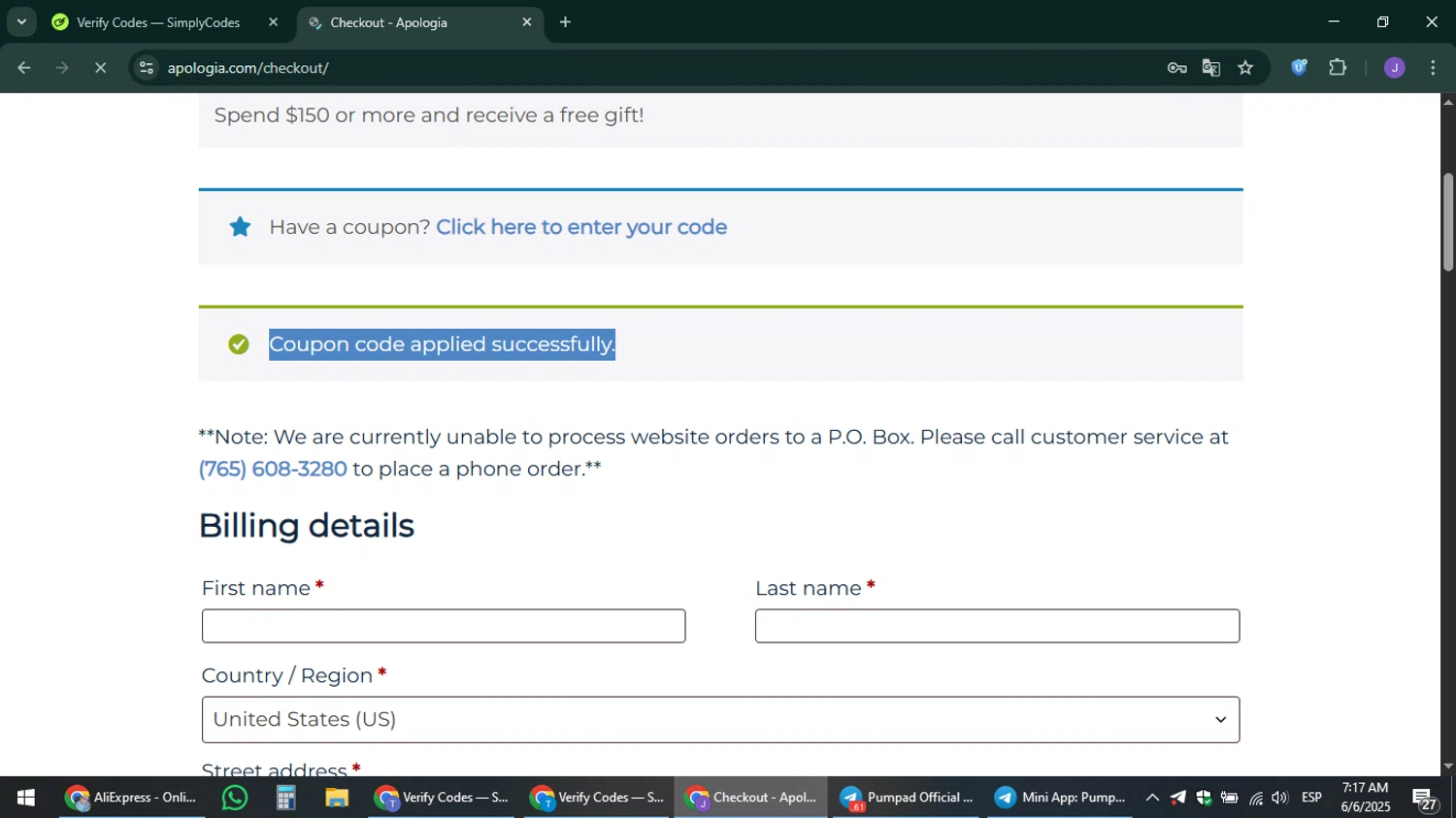
Task: Switch to first Verify Codes taskbar window
Action: (x=442, y=798)
